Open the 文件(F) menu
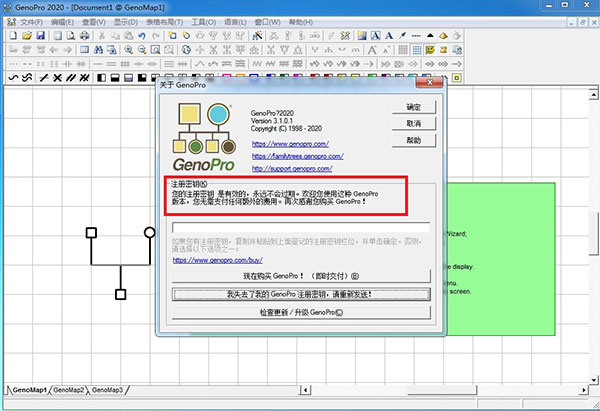 tap(31, 22)
